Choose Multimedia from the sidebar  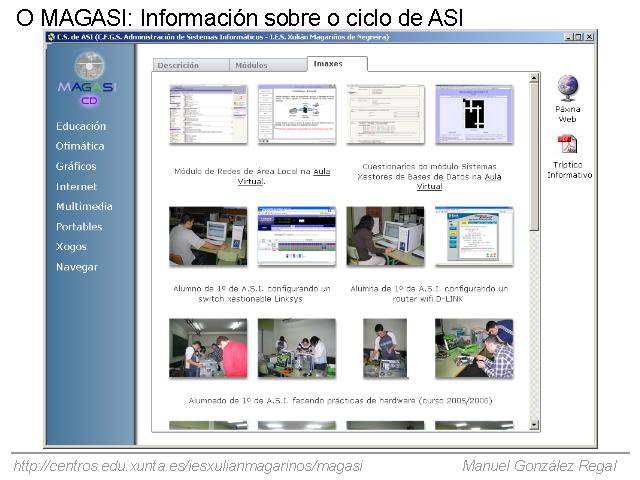(84, 207)
